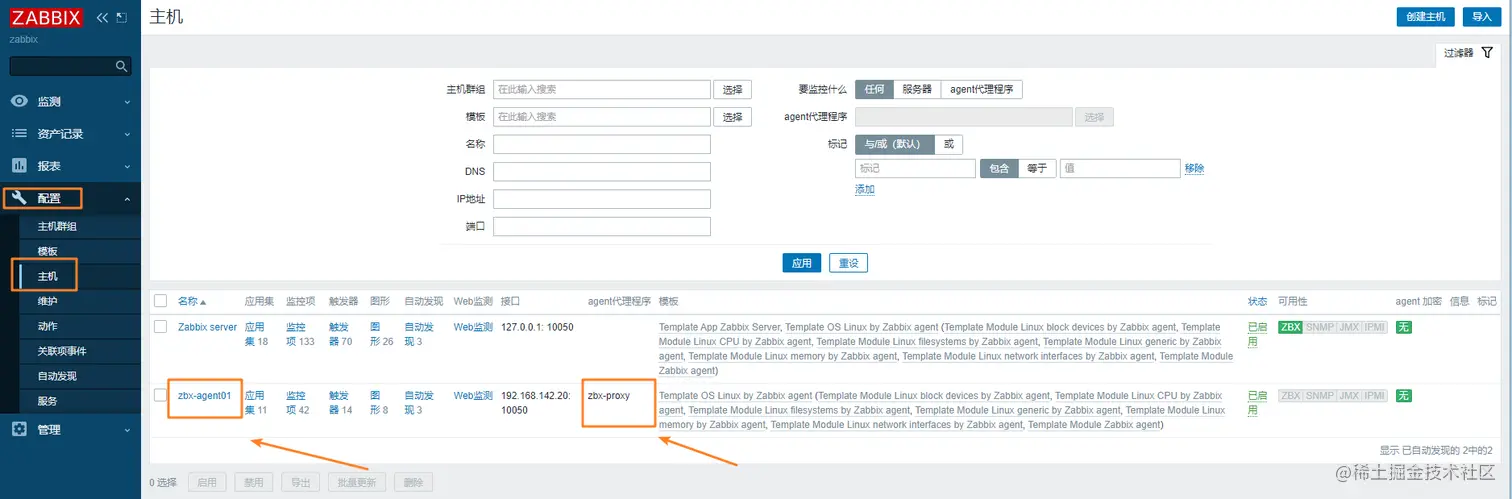1512x499 pixels.
Task: Click the eye icon beside 监测
Action: pyautogui.click(x=19, y=101)
